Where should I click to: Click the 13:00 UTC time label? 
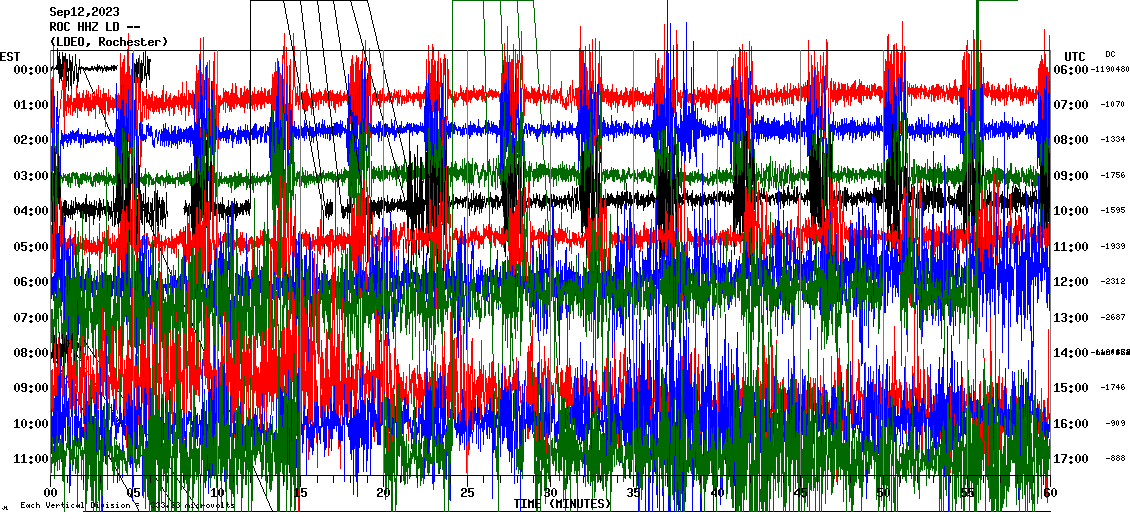[x=1071, y=318]
